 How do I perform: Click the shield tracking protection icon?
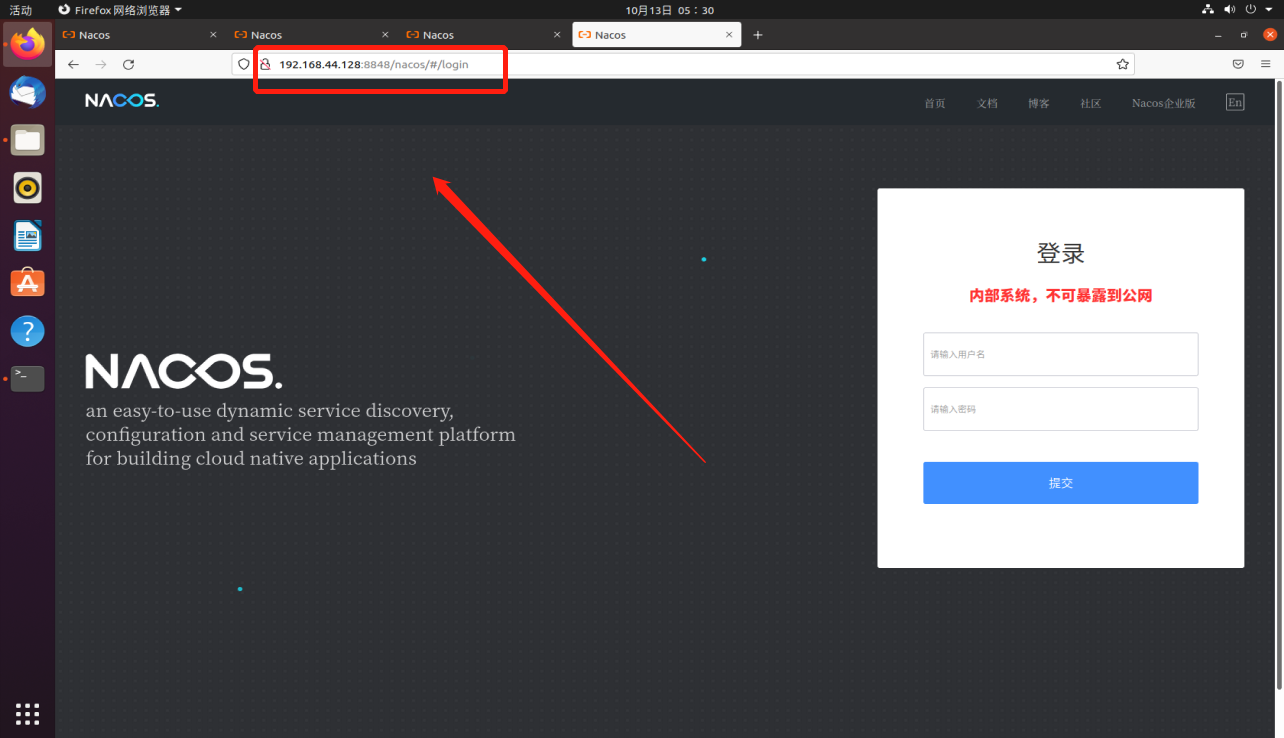click(x=243, y=64)
